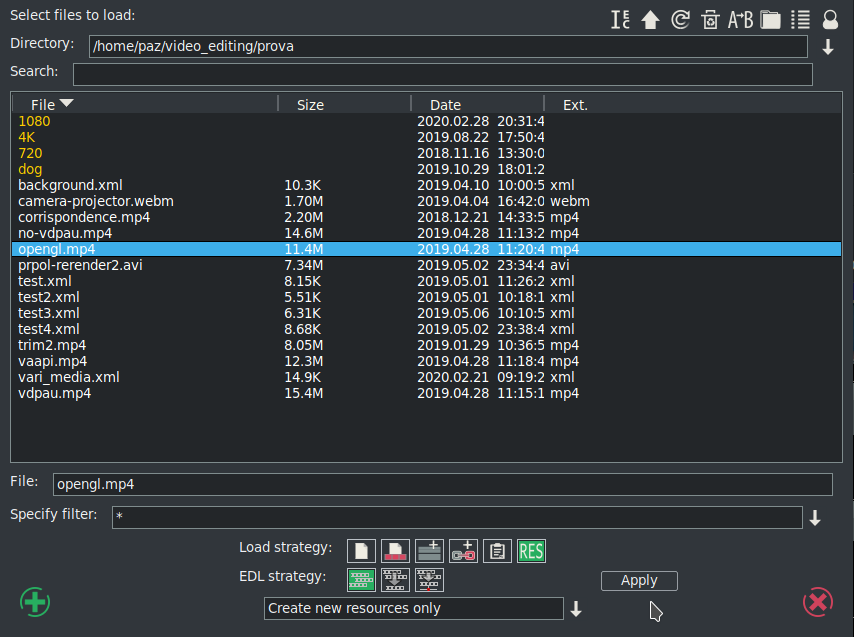The width and height of the screenshot is (854, 637).
Task: Sort files by the Date column
Action: (445, 104)
